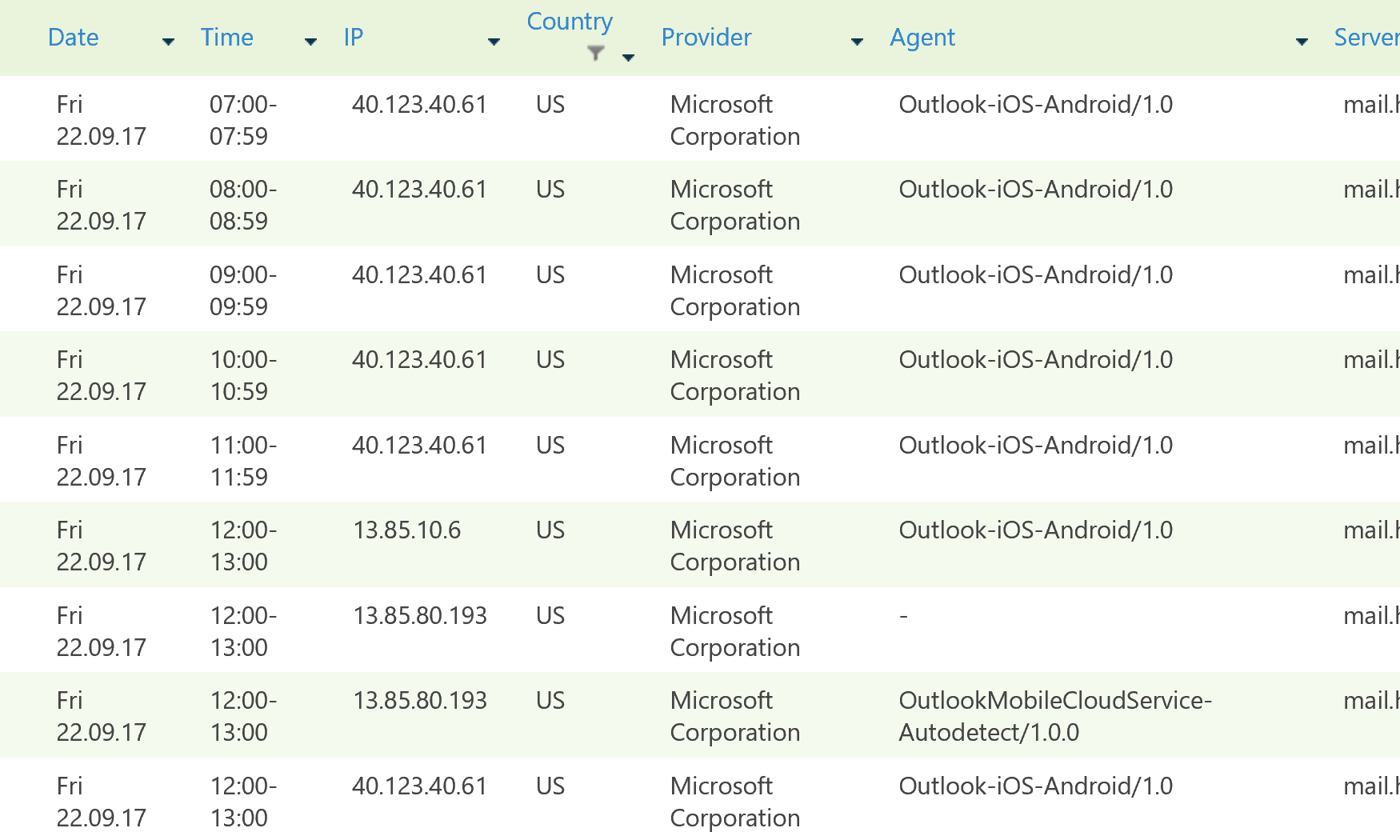
Task: Select the 11:00-11:59 time cell
Action: 242,461
